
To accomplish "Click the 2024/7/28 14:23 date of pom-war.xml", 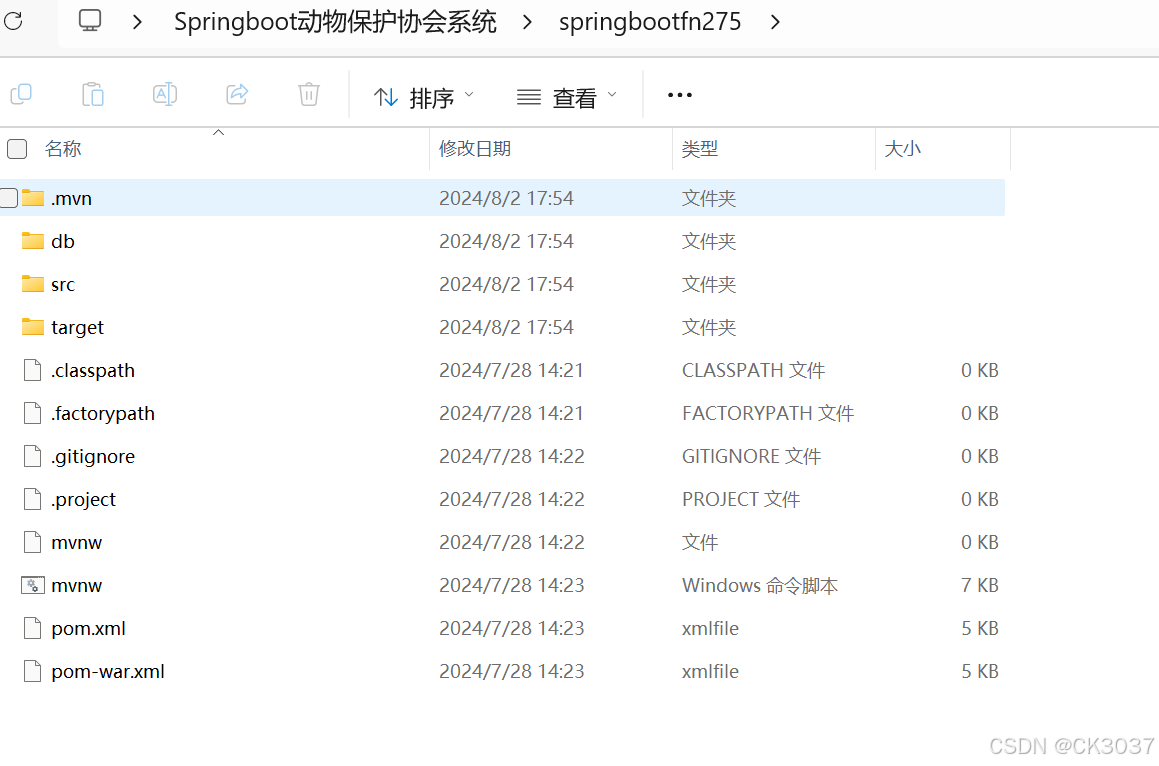I will [x=511, y=671].
